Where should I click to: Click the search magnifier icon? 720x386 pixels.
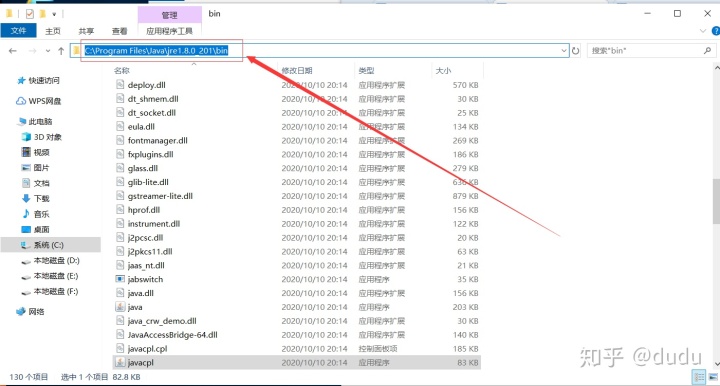pos(707,50)
